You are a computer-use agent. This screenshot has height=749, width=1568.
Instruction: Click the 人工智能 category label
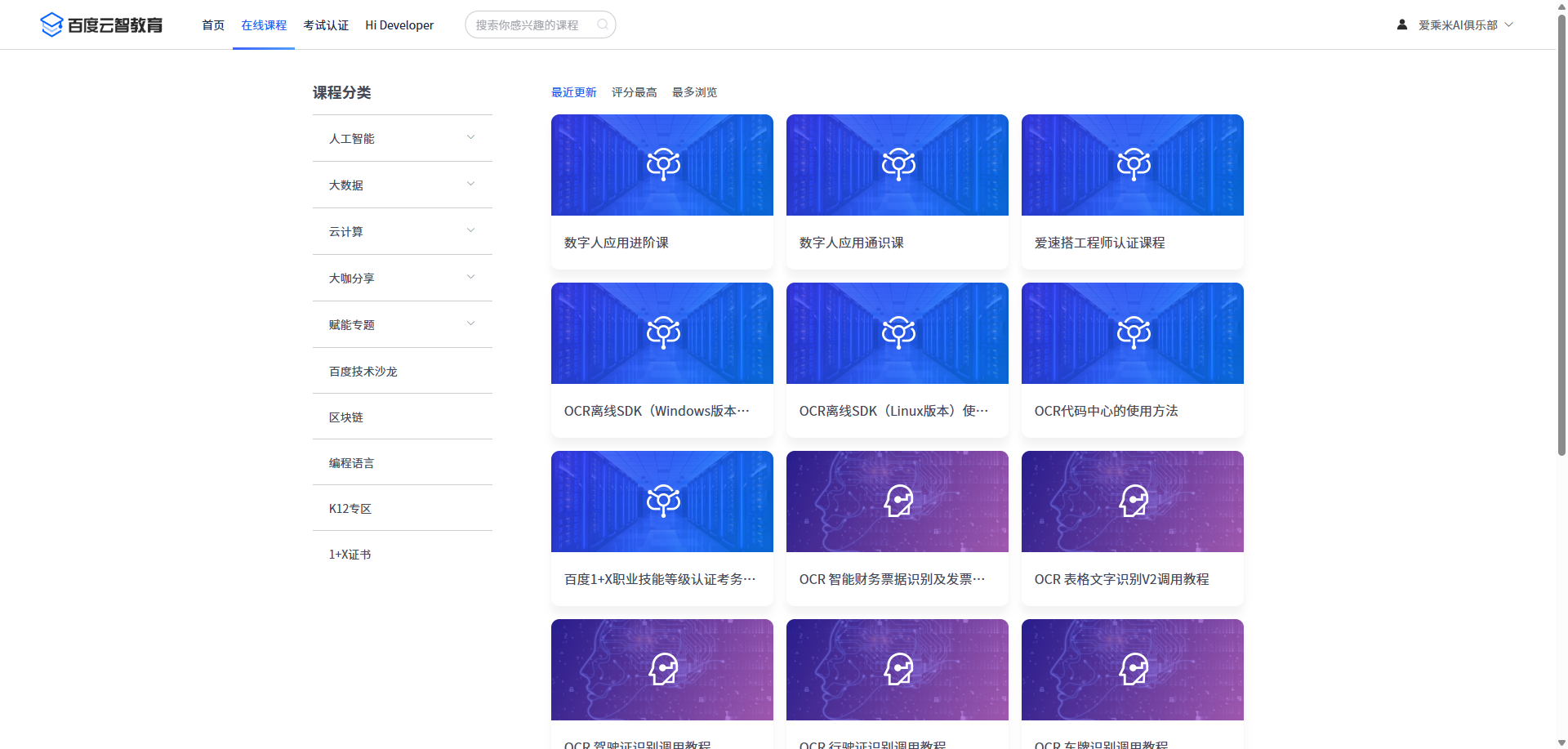(x=352, y=139)
